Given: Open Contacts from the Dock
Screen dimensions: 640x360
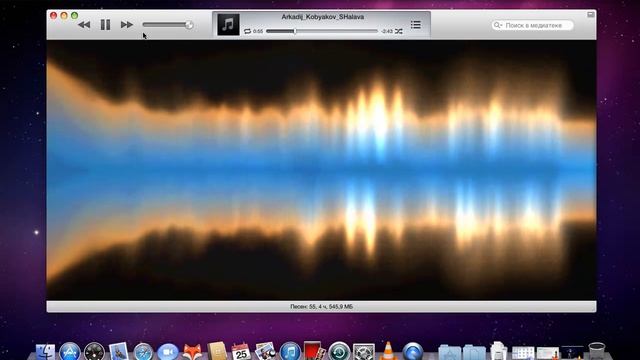Looking at the screenshot, I should coord(217,352).
